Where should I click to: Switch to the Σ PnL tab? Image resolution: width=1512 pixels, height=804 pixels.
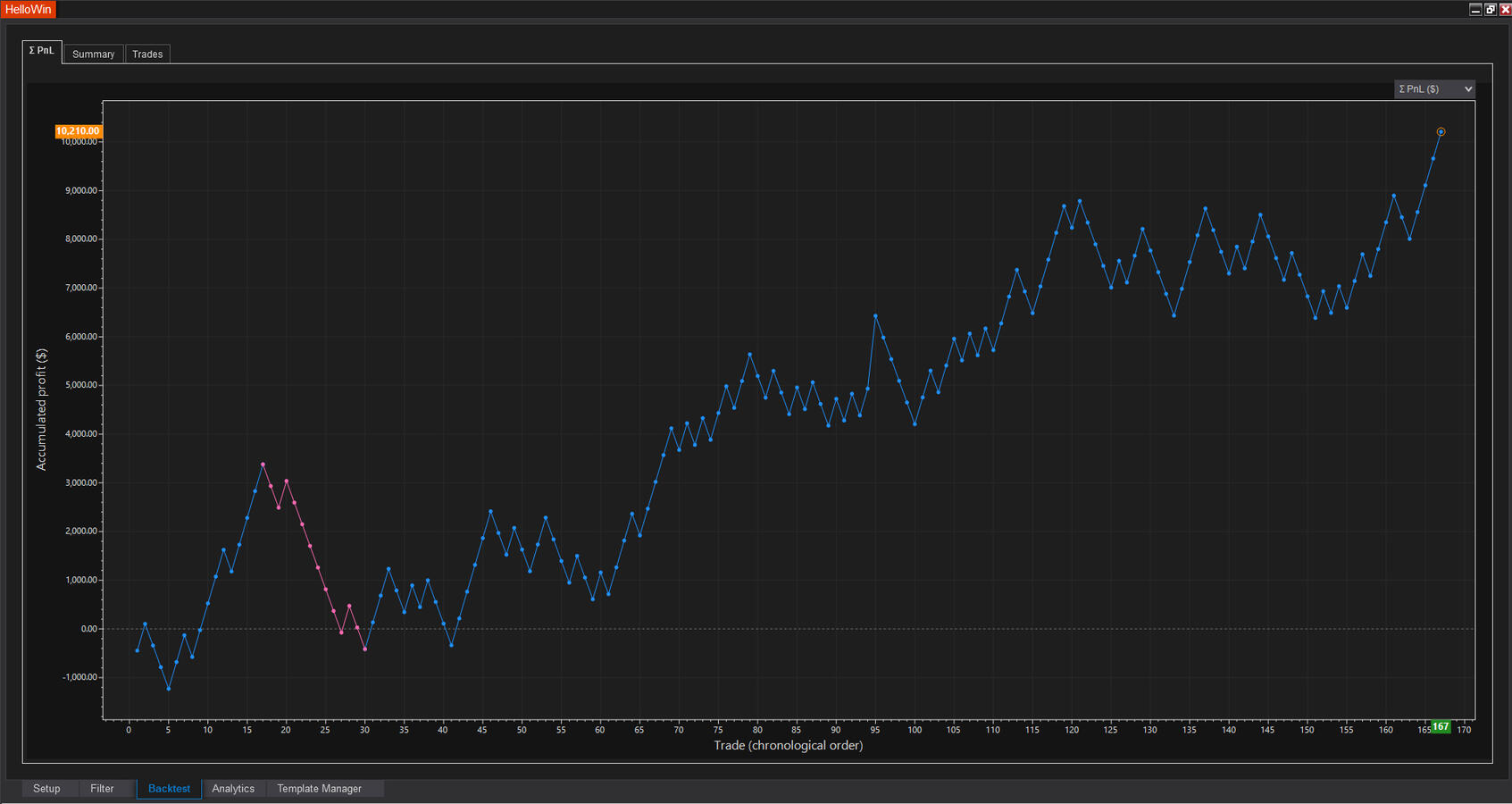41,52
